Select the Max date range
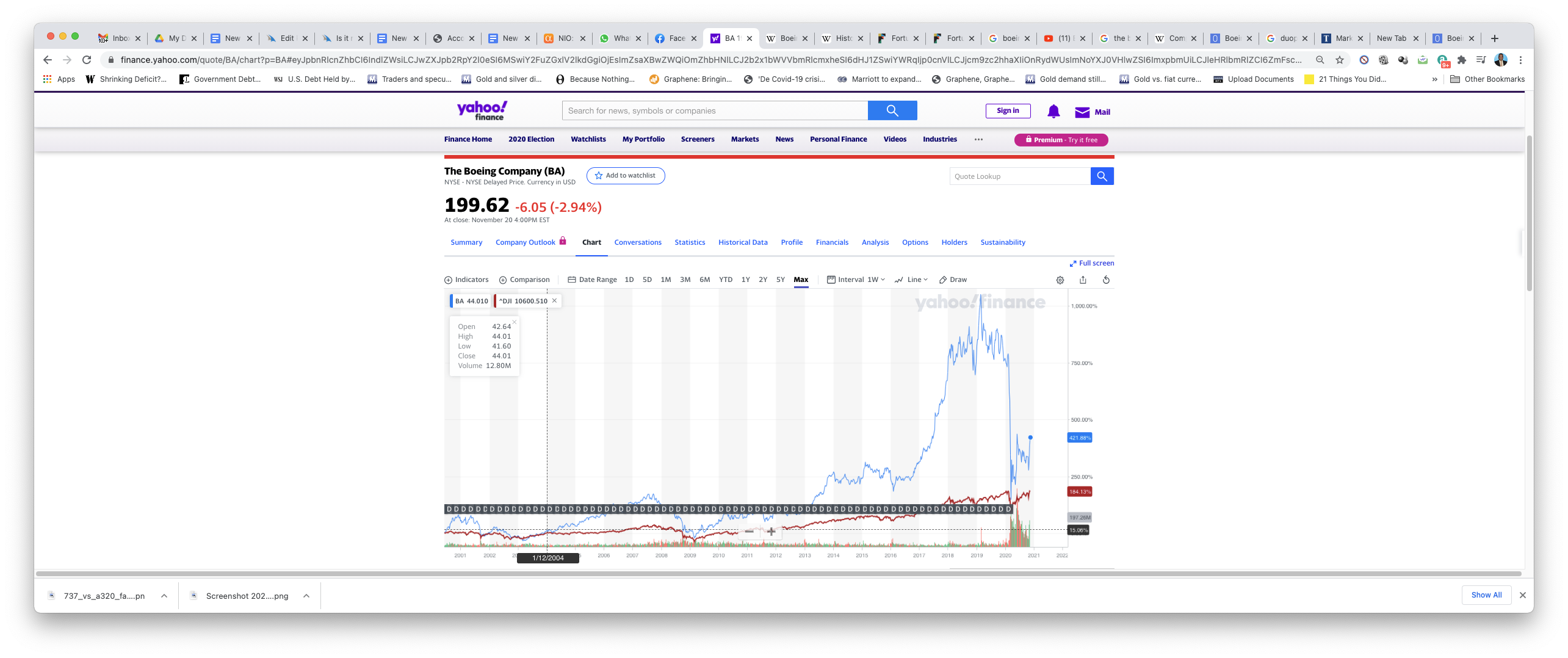This screenshot has width=1568, height=658. [801, 280]
